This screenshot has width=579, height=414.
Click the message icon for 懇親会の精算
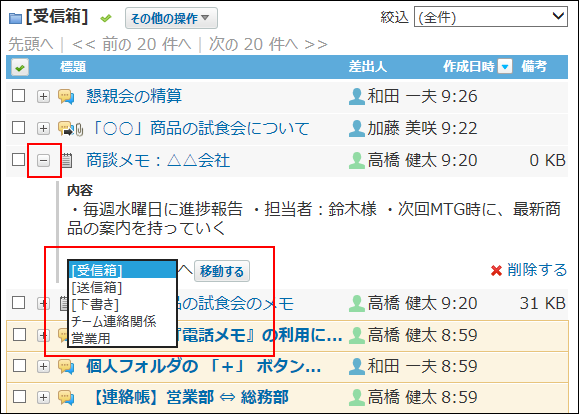coord(66,97)
